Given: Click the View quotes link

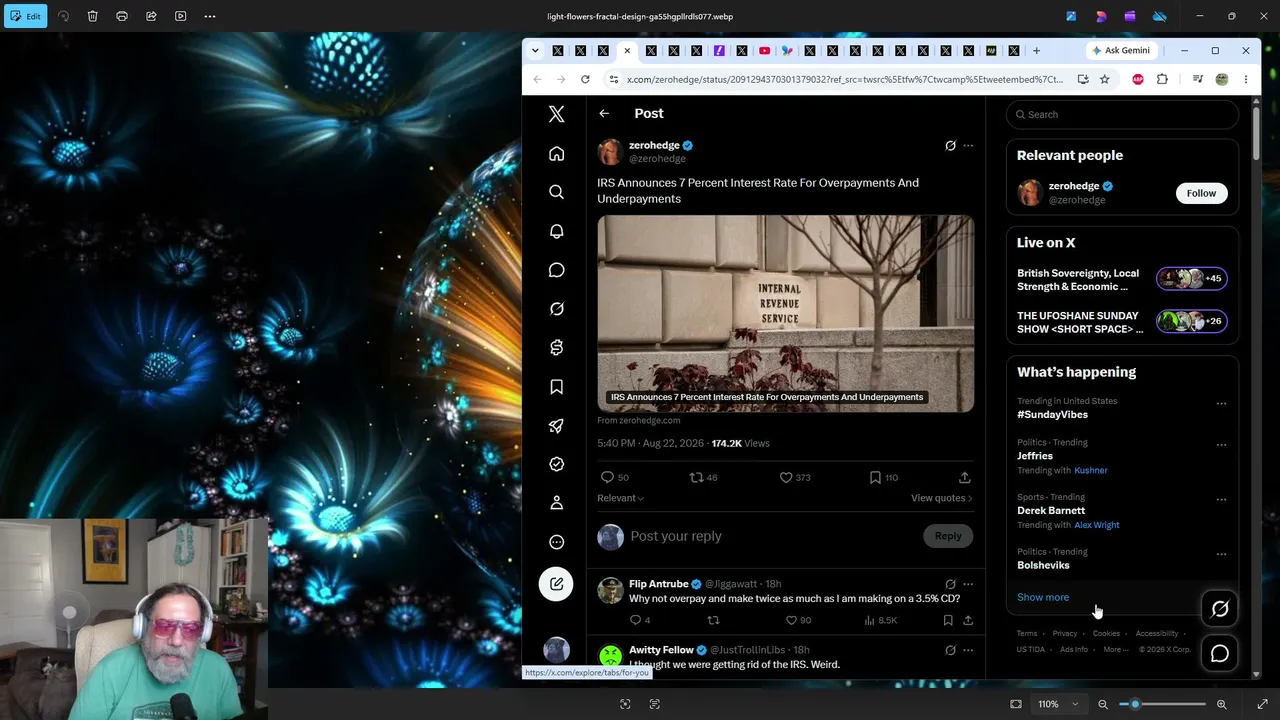Looking at the screenshot, I should tap(941, 498).
